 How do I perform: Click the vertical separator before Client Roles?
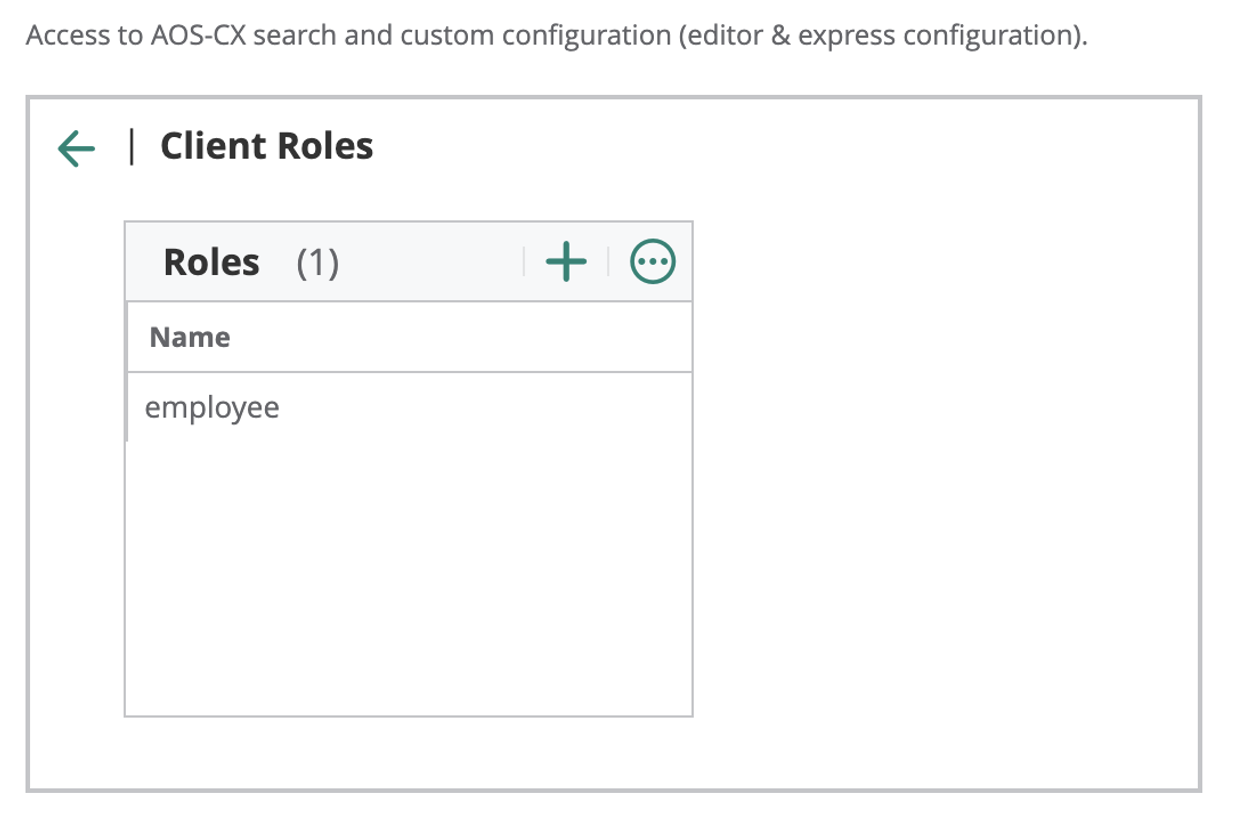(132, 146)
